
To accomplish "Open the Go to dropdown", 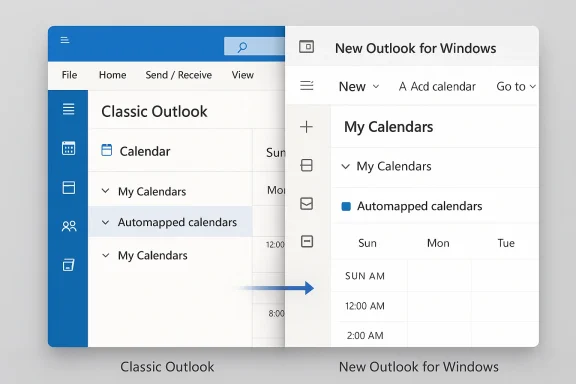I will pyautogui.click(x=516, y=87).
